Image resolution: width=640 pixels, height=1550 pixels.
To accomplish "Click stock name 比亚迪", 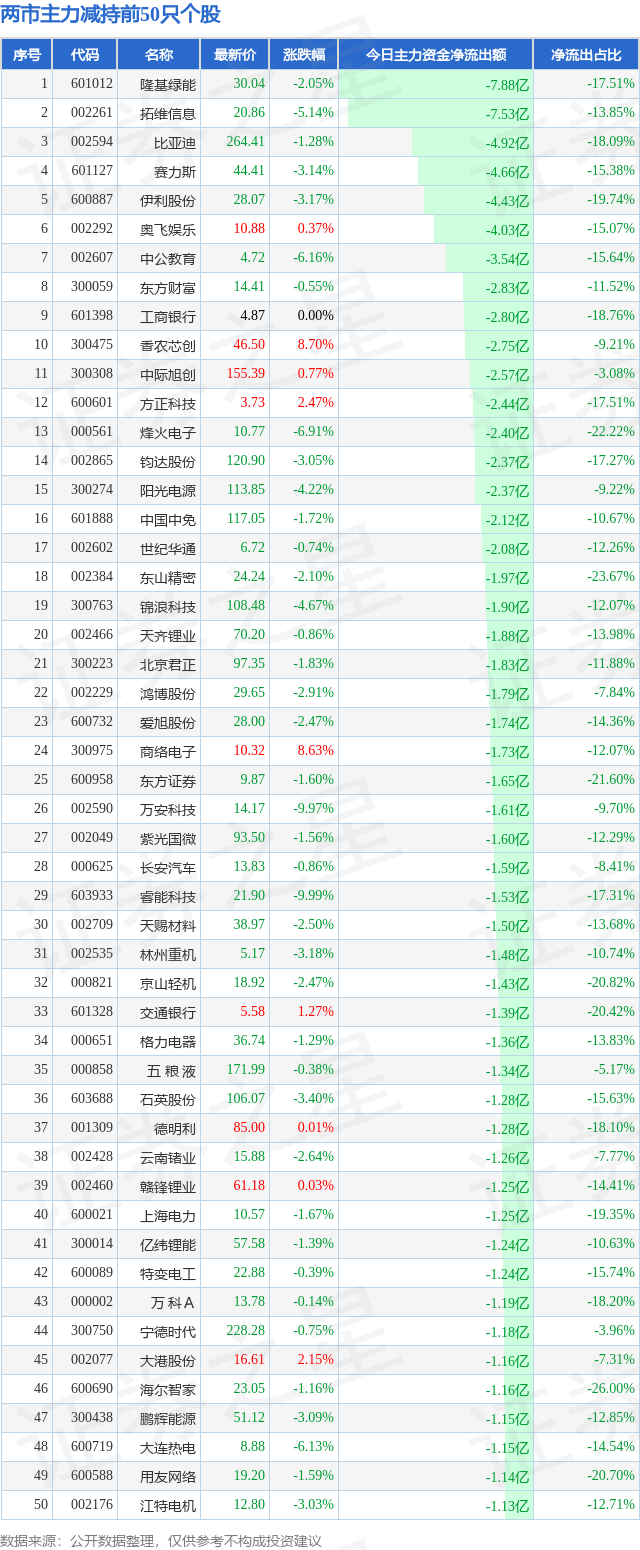I will [x=175, y=143].
